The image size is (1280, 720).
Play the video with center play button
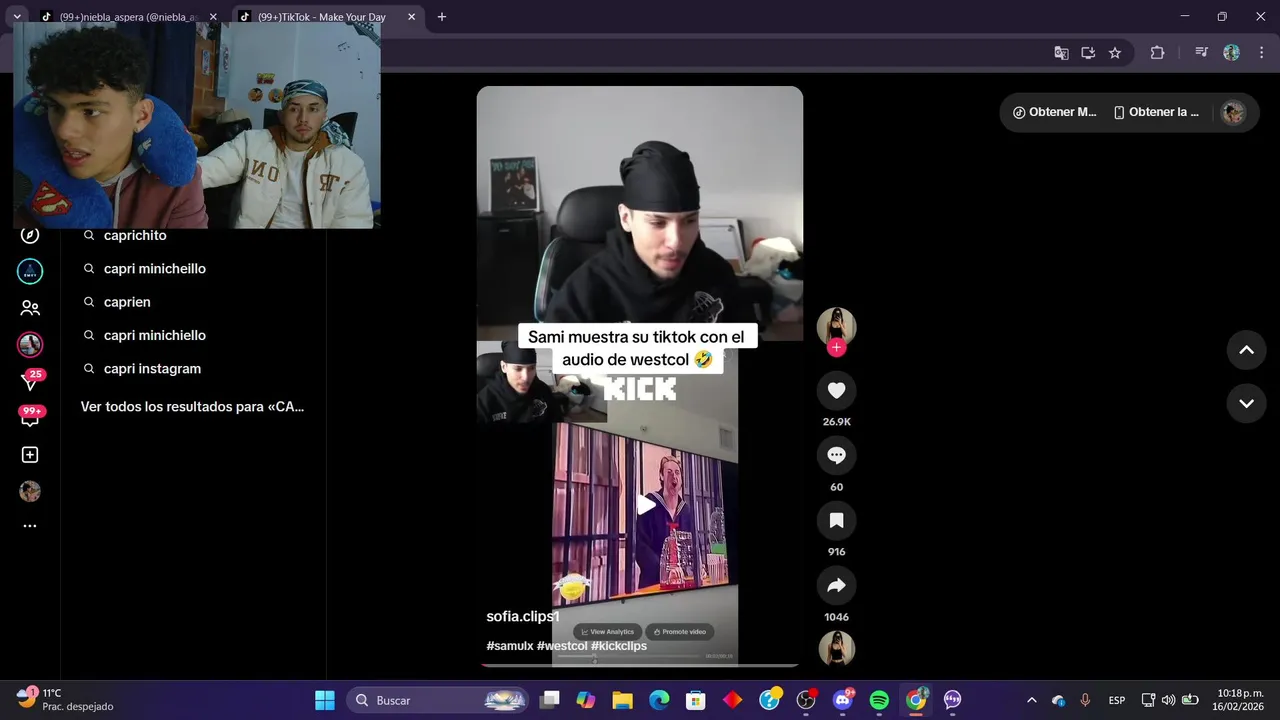click(x=646, y=505)
